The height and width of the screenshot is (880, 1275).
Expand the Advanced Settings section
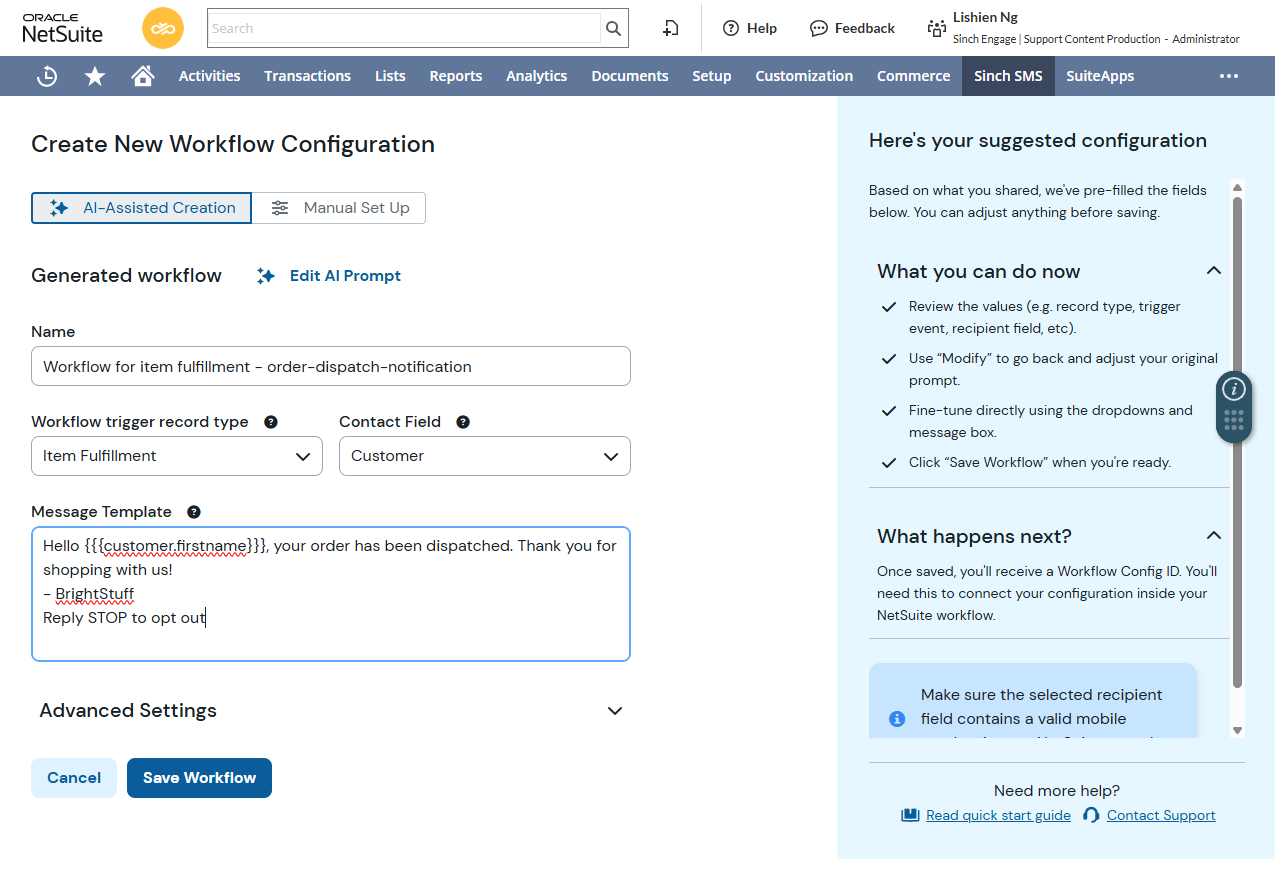click(614, 711)
